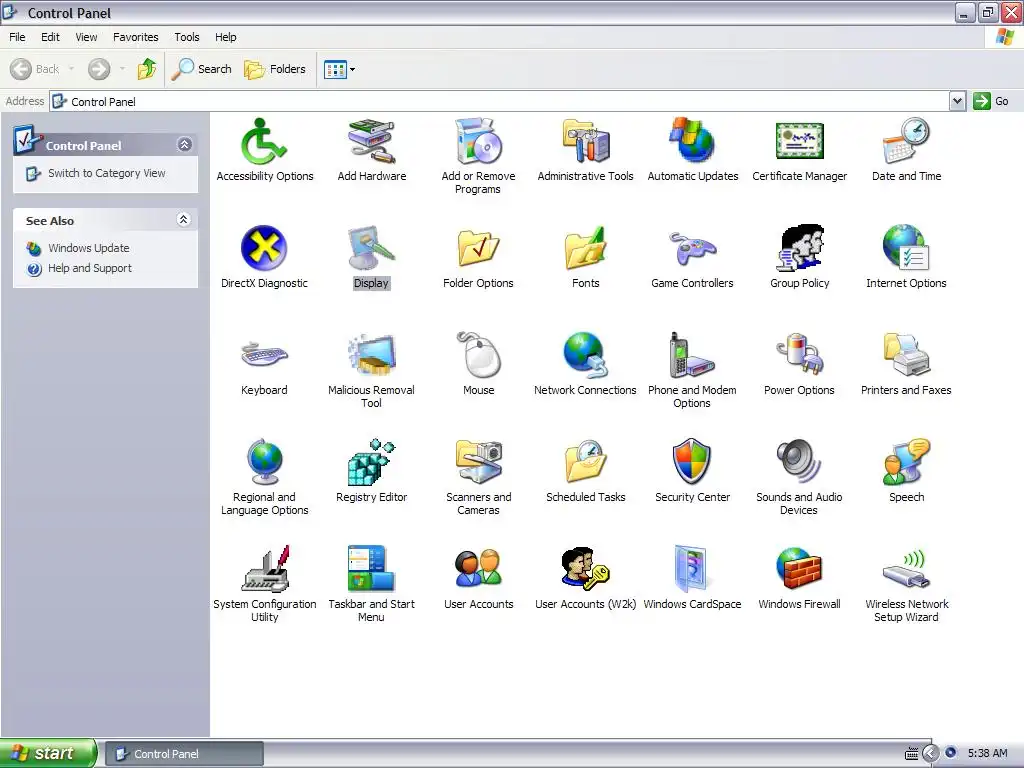1024x768 pixels.
Task: Collapse the Control Panel side pane section
Action: [x=185, y=145]
